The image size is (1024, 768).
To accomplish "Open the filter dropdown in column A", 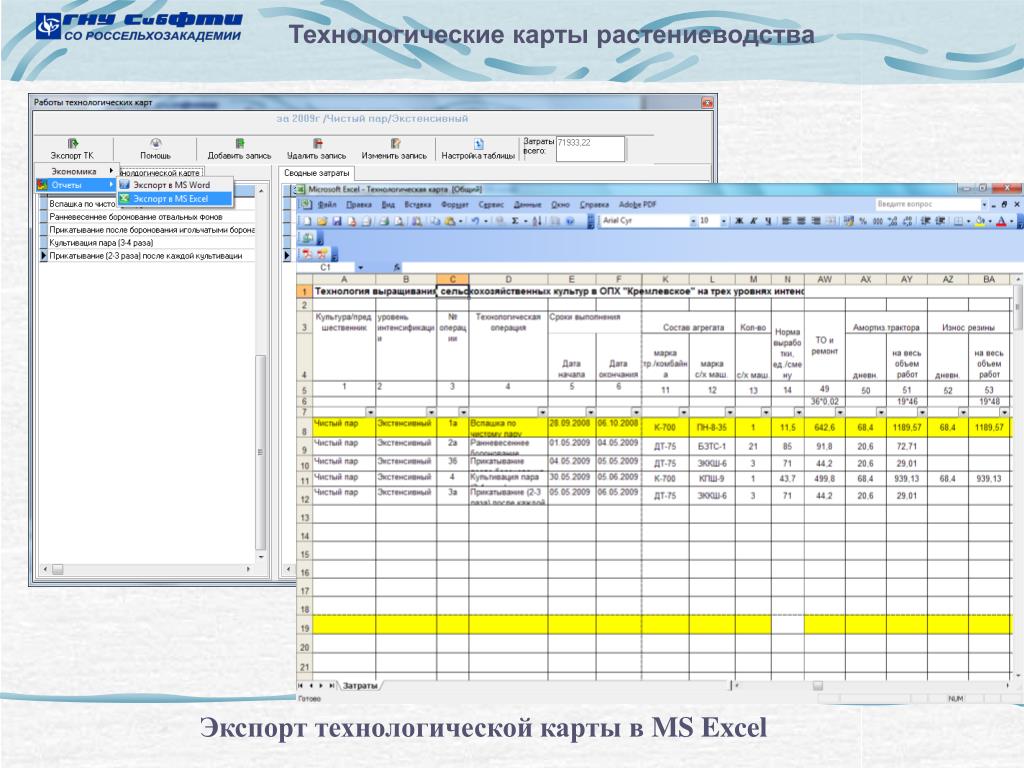I will coord(370,412).
